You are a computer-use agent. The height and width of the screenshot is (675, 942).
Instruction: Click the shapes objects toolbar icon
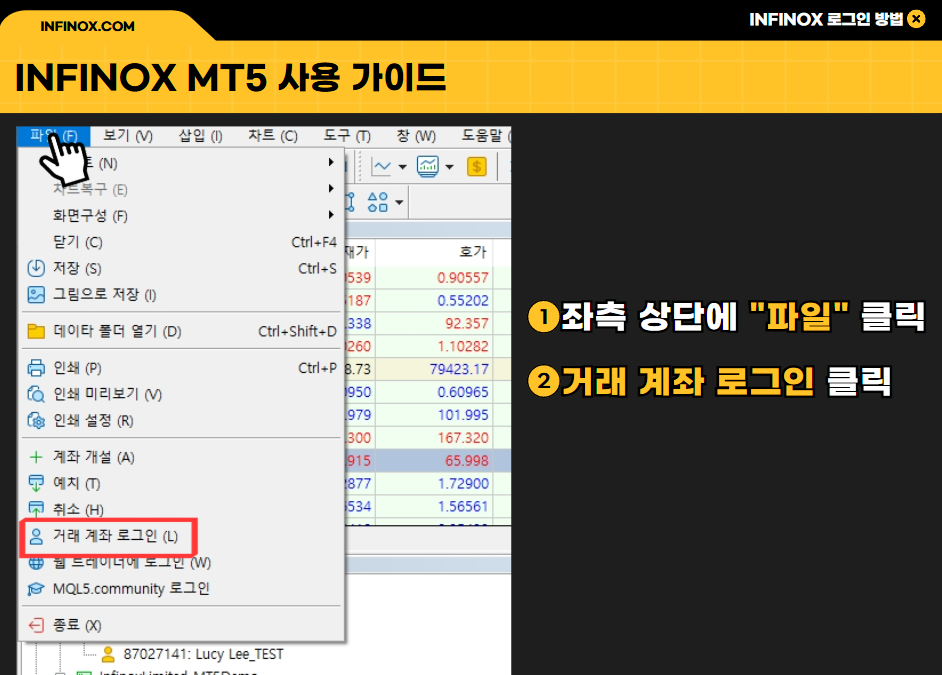tap(378, 202)
